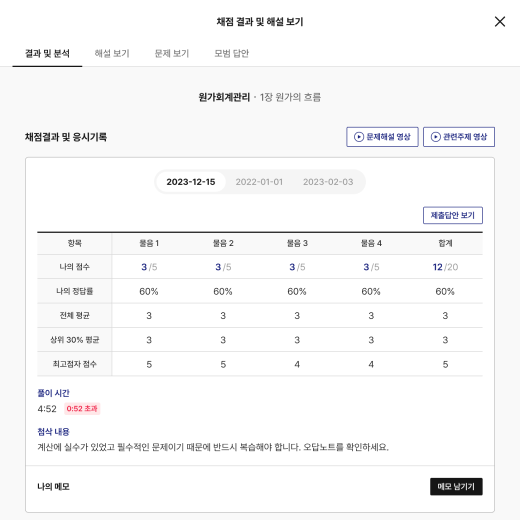Viewport: 520px width, 520px height.
Task: Switch to the 2022-01-01 attempt record
Action: click(x=259, y=182)
